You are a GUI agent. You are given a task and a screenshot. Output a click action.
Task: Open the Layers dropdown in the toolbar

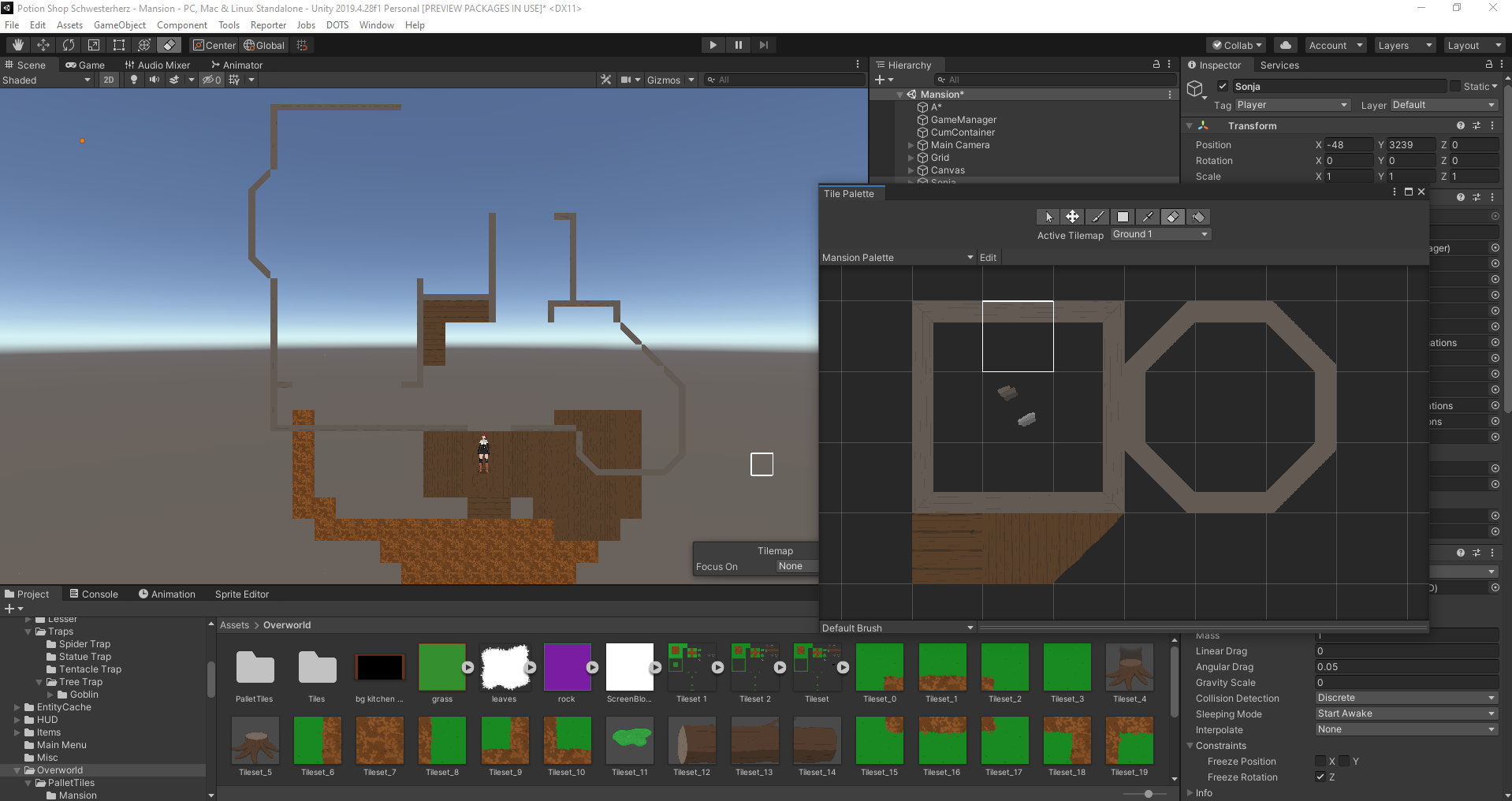tap(1405, 45)
